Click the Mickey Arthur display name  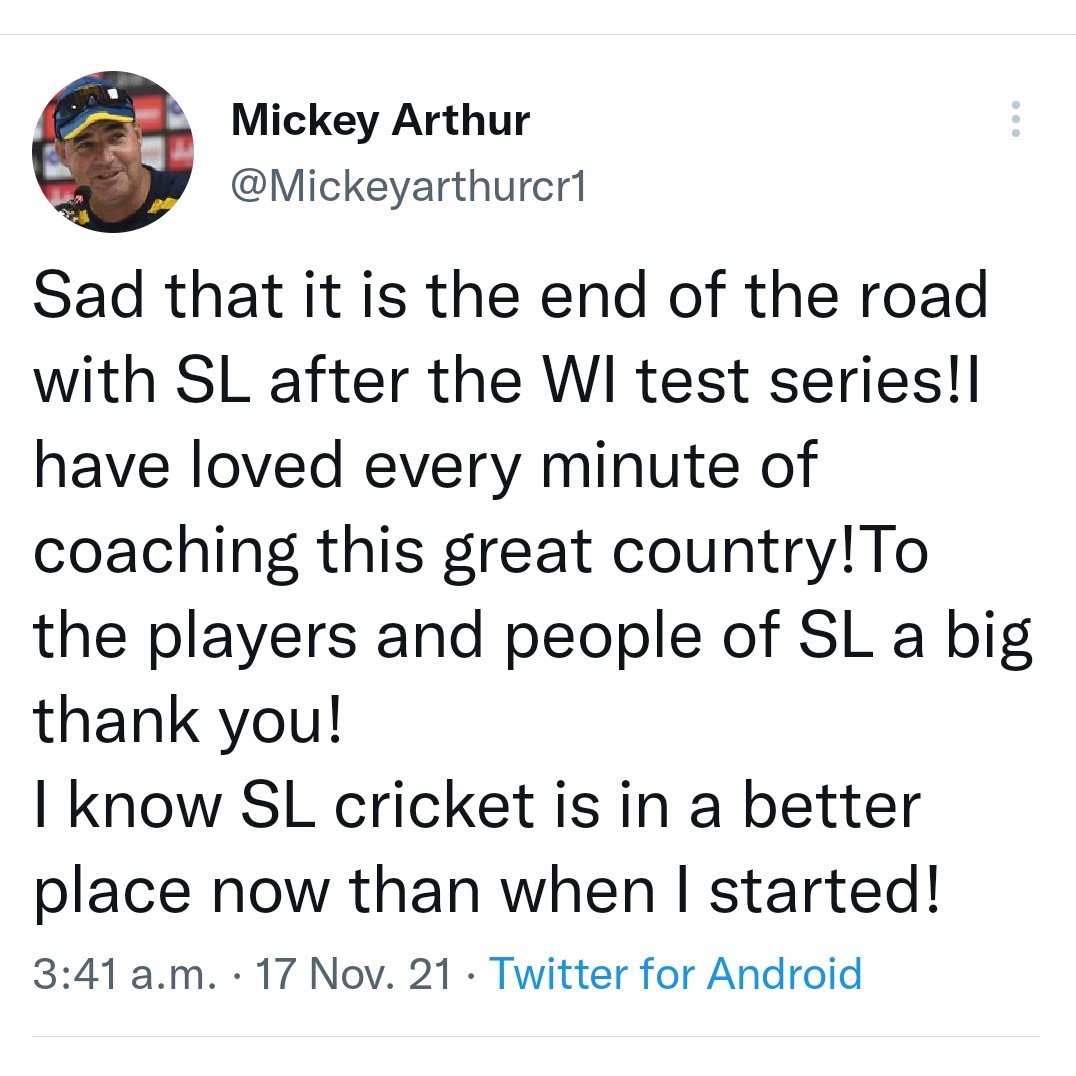380,121
